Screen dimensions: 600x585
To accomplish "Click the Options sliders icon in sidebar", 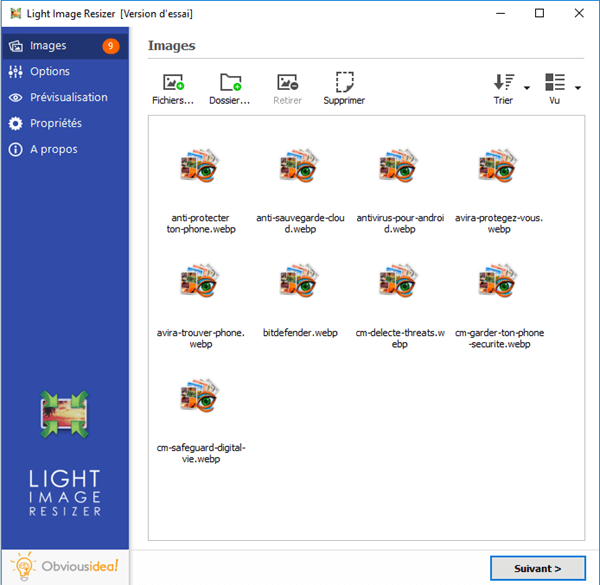I will pyautogui.click(x=16, y=72).
